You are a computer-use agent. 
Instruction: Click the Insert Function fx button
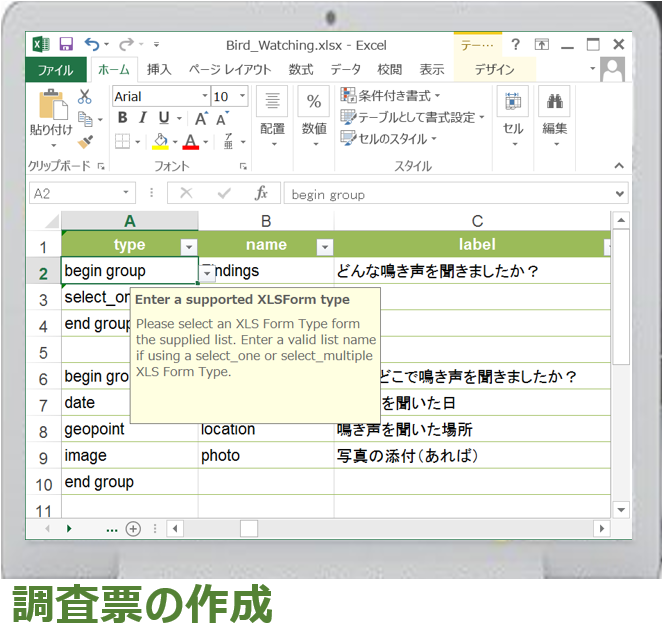point(261,193)
